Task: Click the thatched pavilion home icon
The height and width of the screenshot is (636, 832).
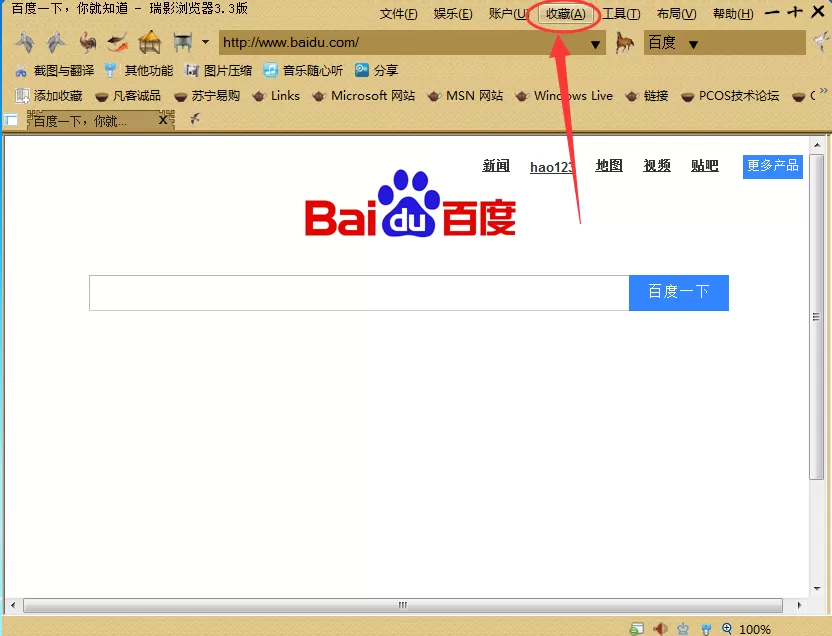Action: coord(150,42)
